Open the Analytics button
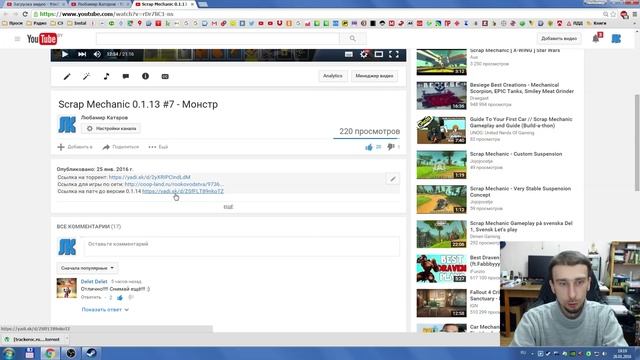 (333, 76)
